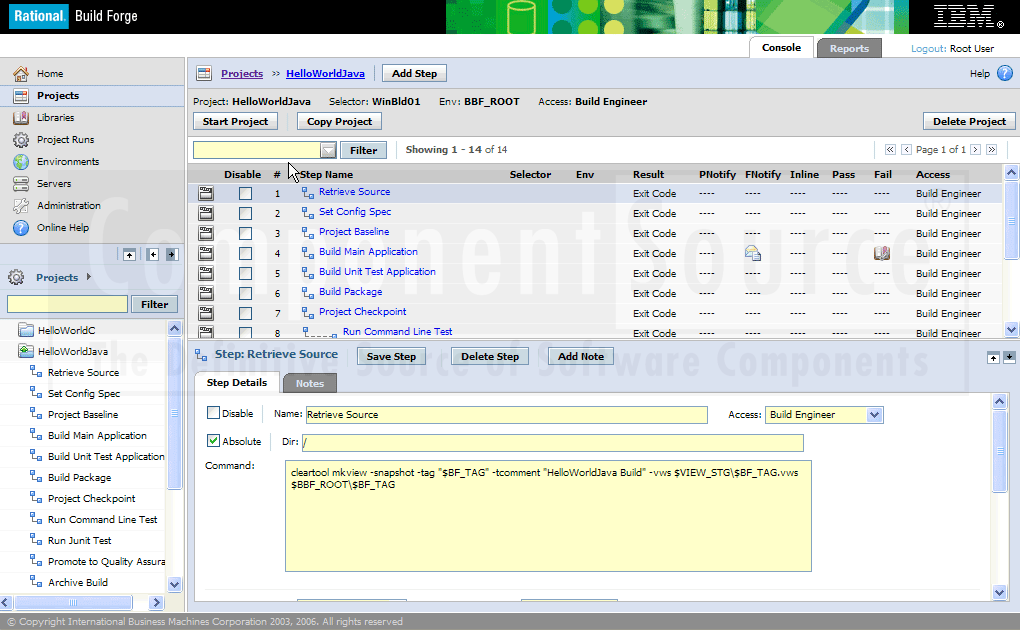Uncheck the Absolute checkbox
The image size is (1020, 630).
(213, 441)
